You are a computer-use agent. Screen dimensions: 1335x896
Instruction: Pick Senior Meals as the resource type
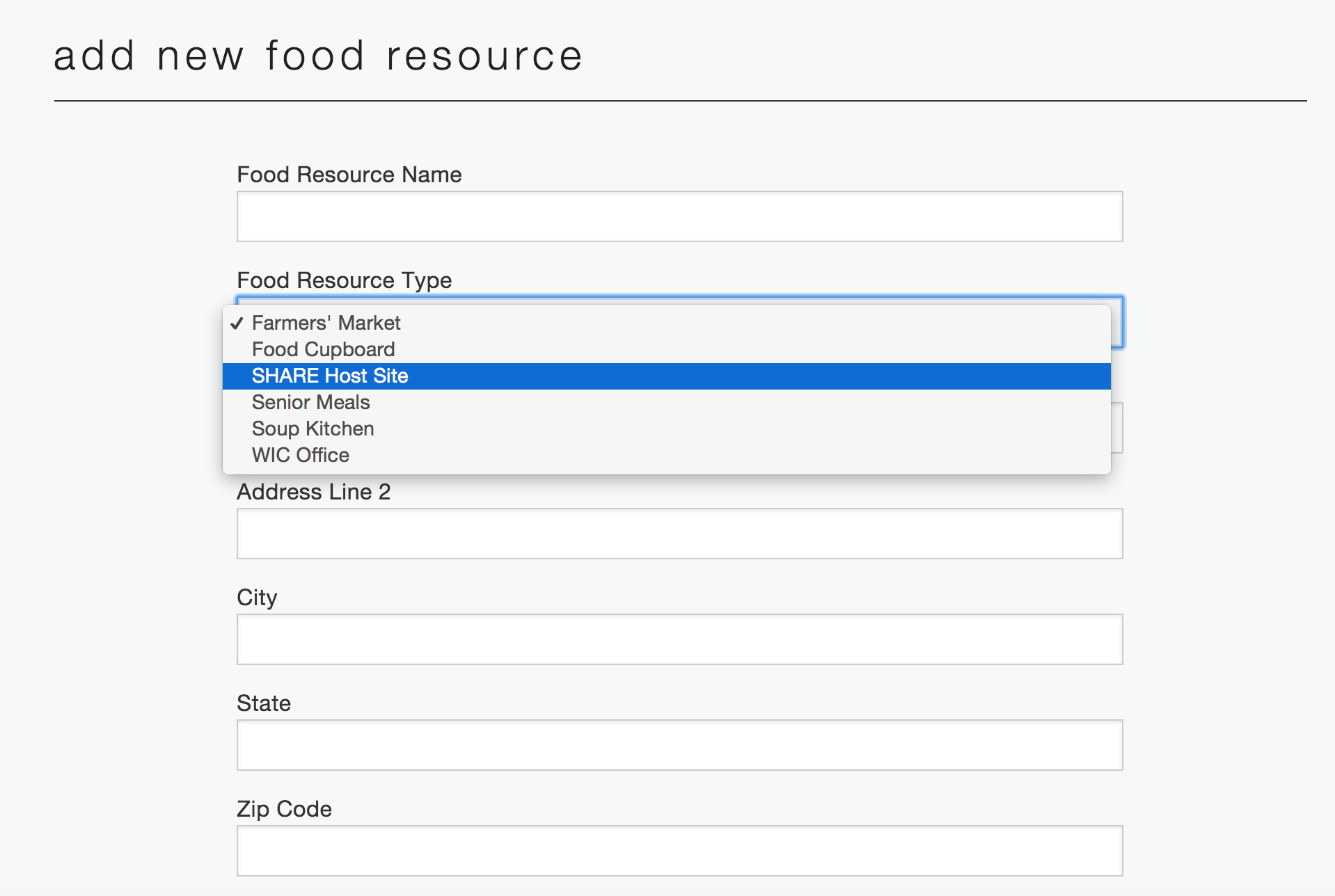310,402
